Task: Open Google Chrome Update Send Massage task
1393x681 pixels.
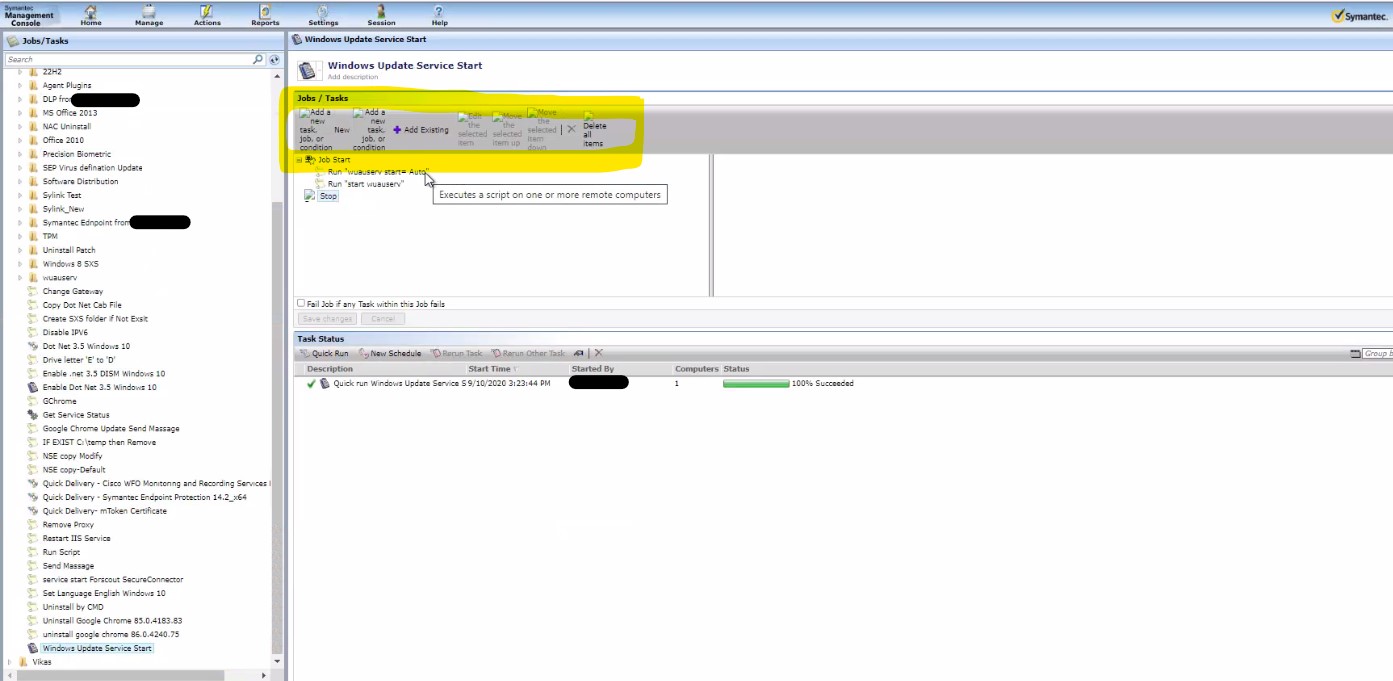Action: point(111,428)
